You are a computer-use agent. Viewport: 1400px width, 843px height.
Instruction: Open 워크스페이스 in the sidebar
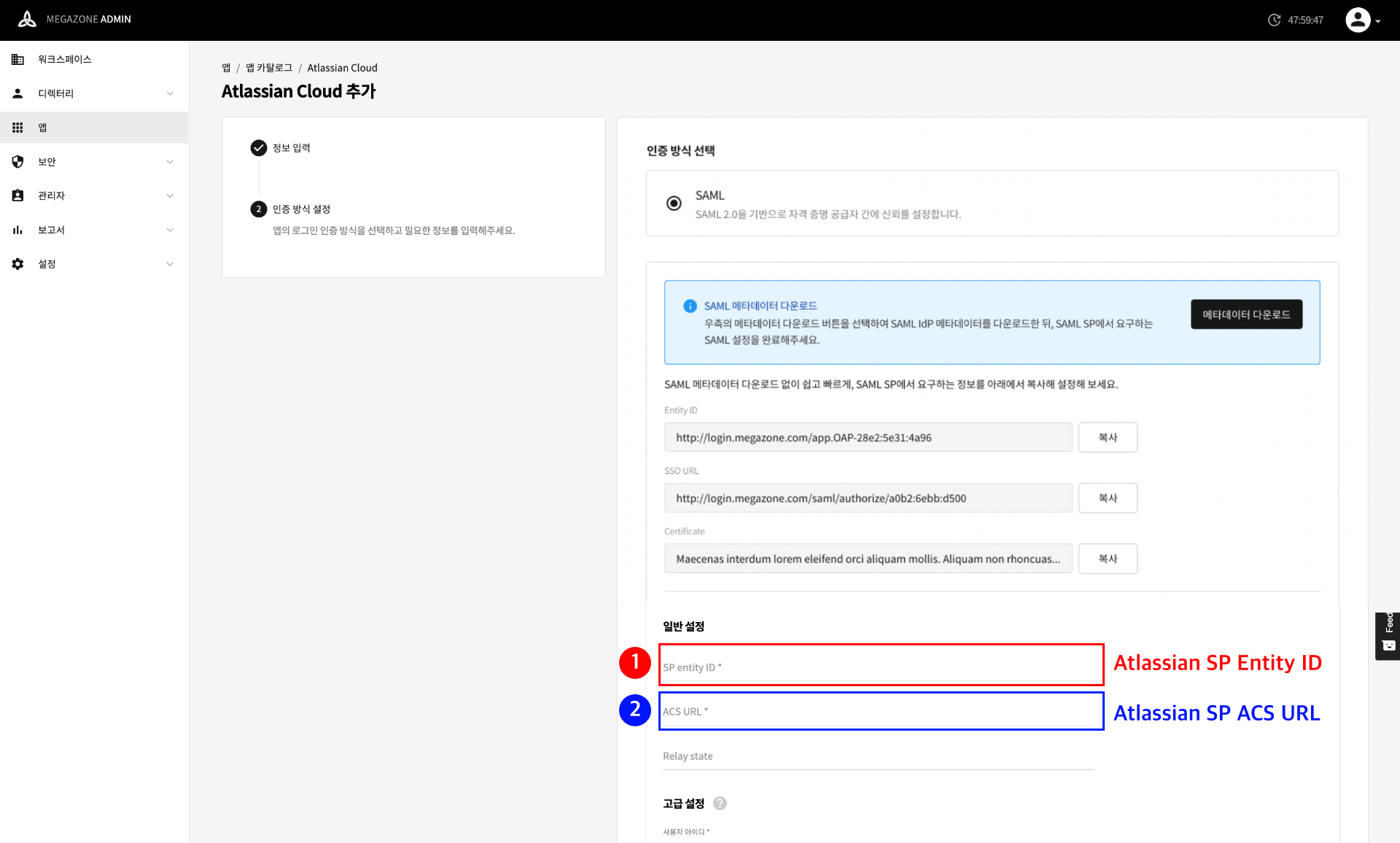pos(94,59)
